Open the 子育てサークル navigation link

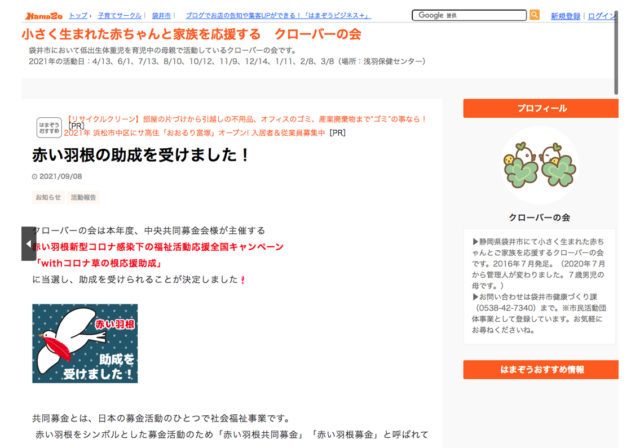[120, 16]
